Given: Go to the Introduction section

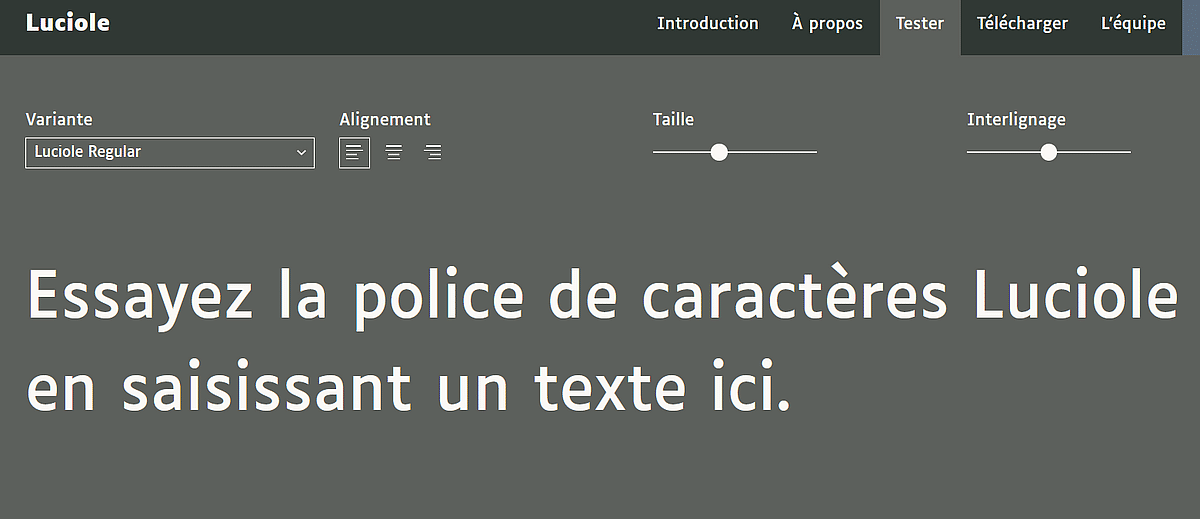Looking at the screenshot, I should point(708,23).
